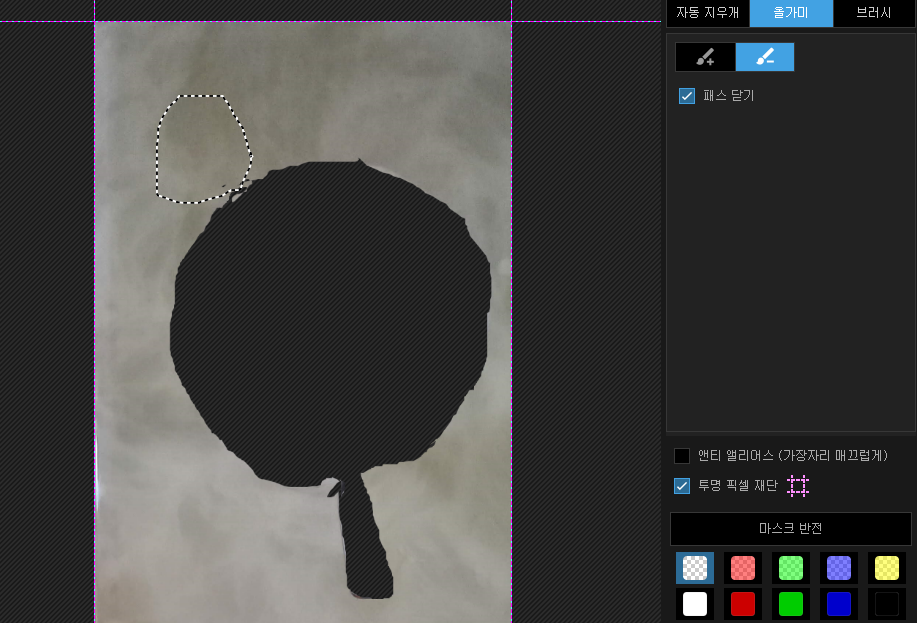Image resolution: width=917 pixels, height=623 pixels.
Task: Choose the light green checkered swatch
Action: (791, 568)
